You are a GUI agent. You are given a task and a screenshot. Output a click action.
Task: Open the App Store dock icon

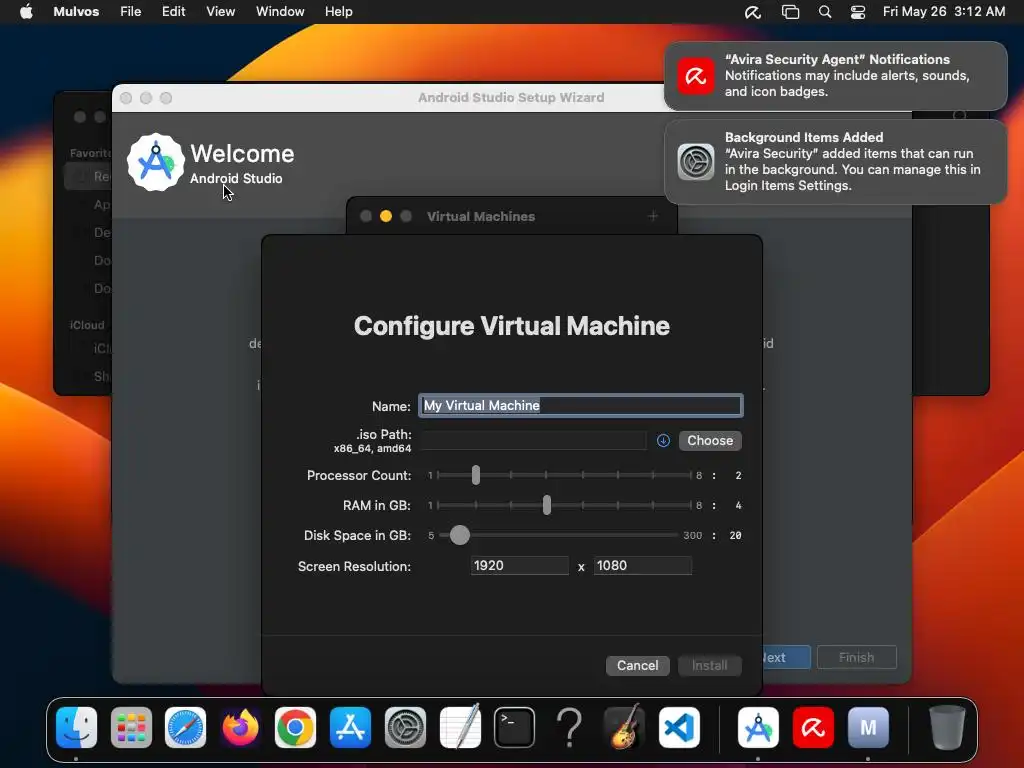click(350, 728)
